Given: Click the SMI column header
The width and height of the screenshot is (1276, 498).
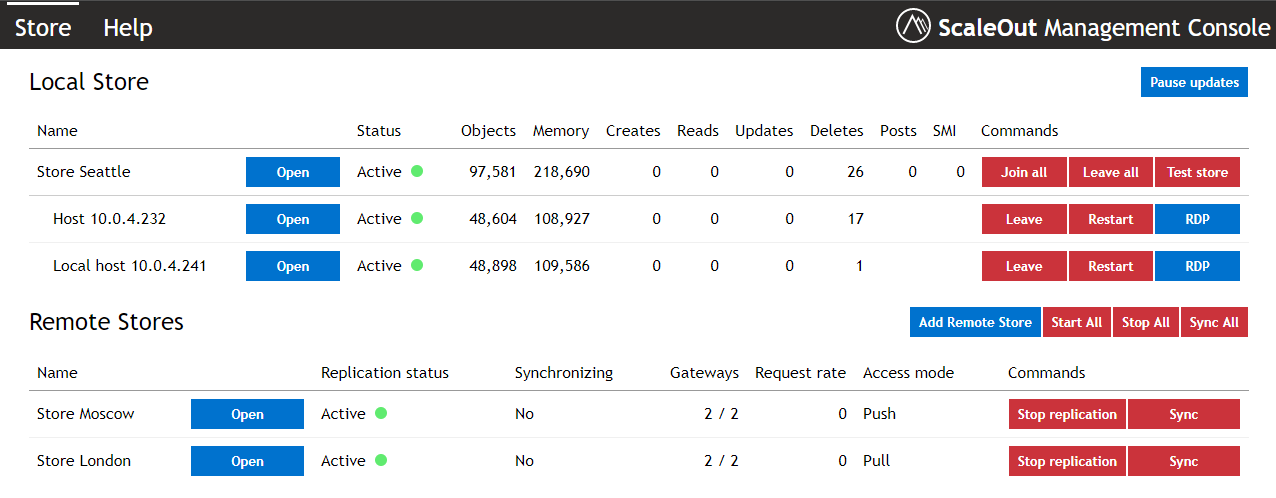Looking at the screenshot, I should [x=945, y=131].
